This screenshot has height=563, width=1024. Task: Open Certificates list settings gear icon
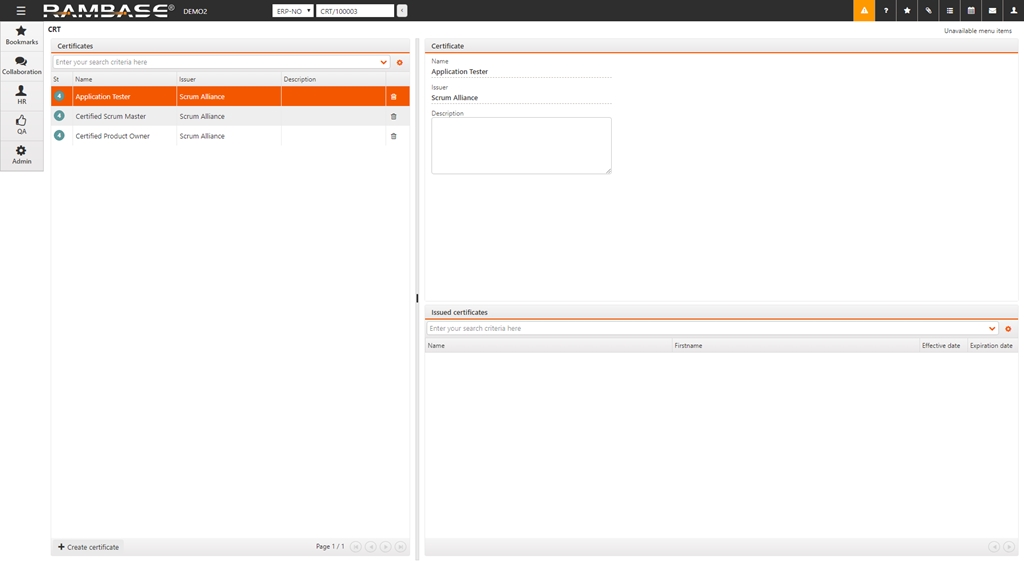click(x=400, y=62)
